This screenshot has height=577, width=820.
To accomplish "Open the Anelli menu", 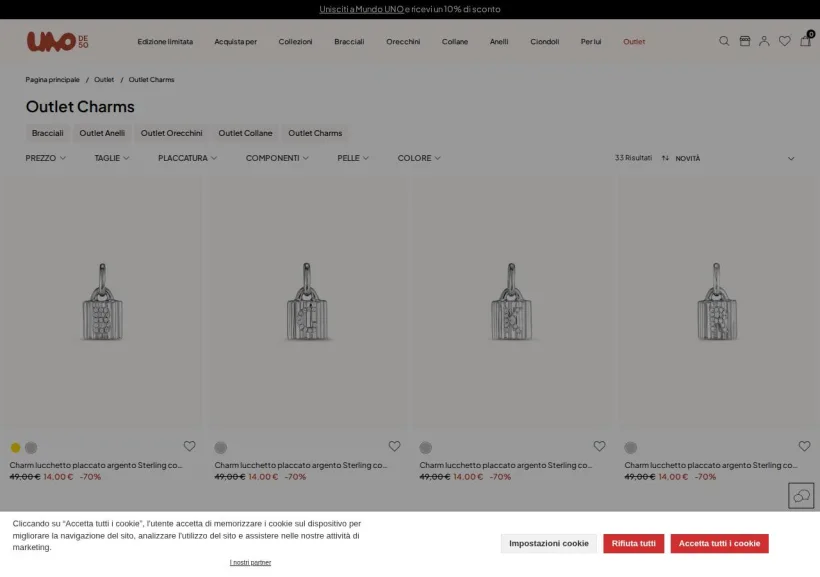I will pyautogui.click(x=499, y=41).
